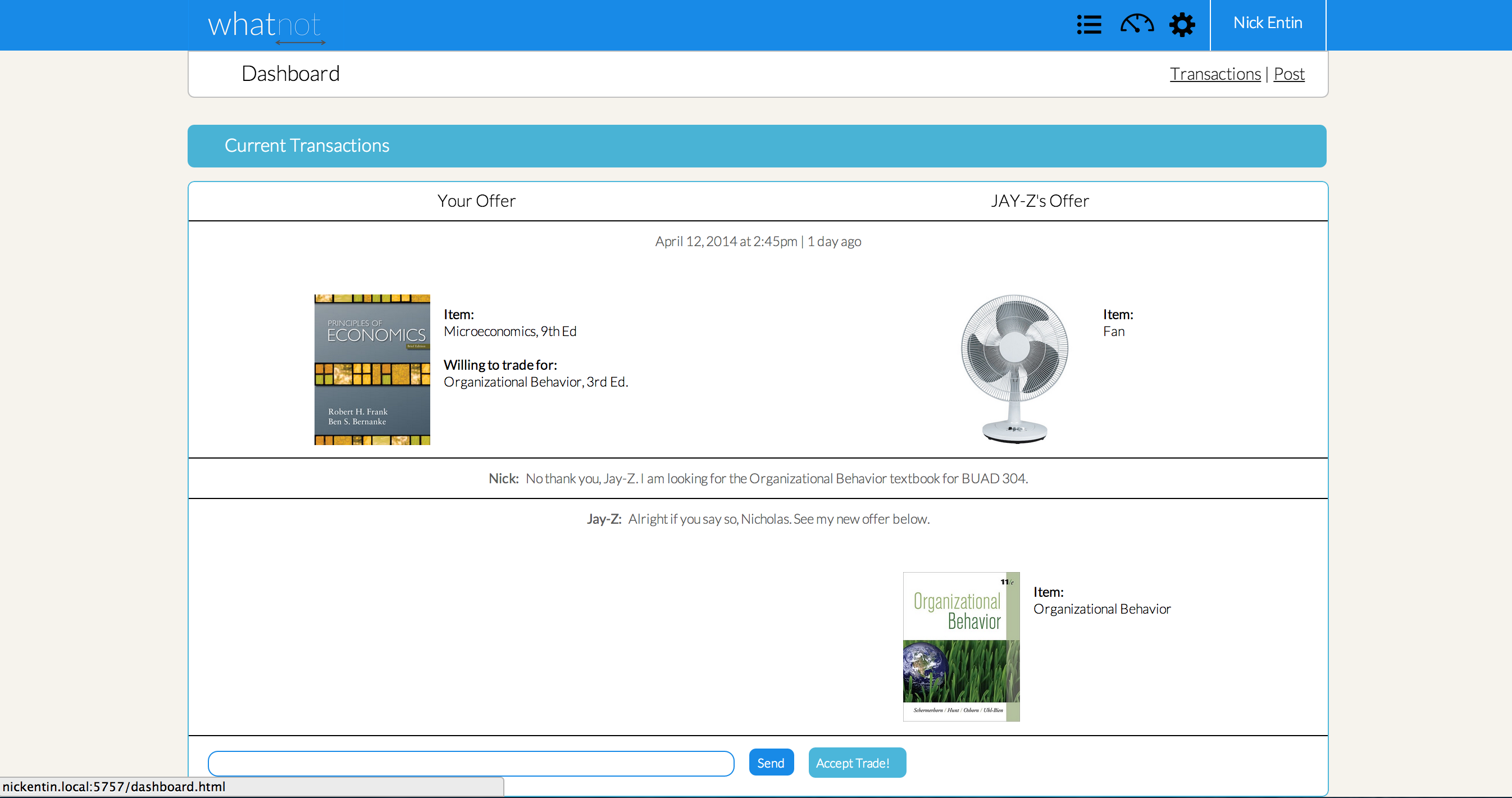Image resolution: width=1512 pixels, height=798 pixels.
Task: Open settings via the gear icon
Action: (1182, 25)
